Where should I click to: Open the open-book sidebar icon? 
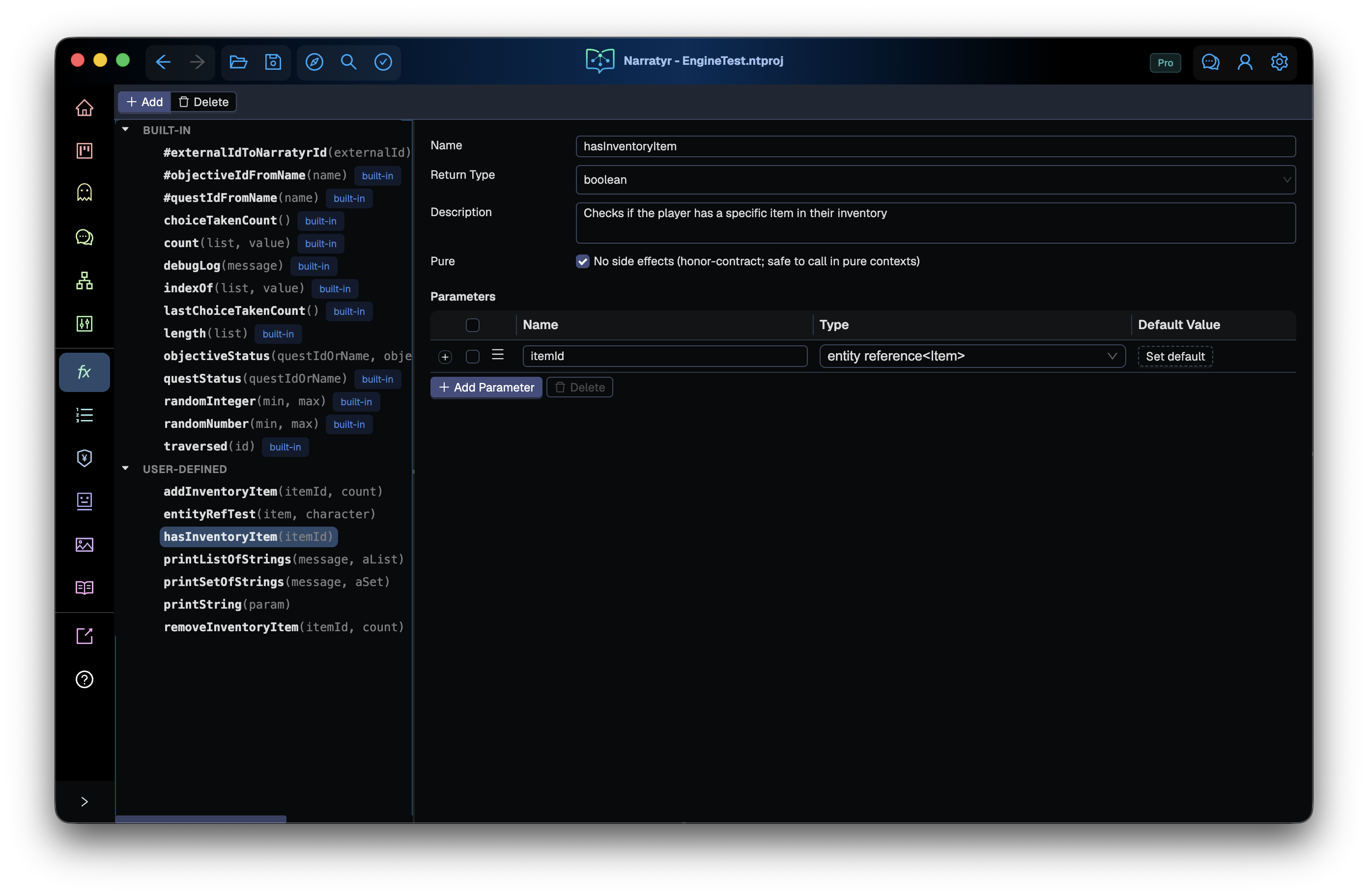(85, 588)
